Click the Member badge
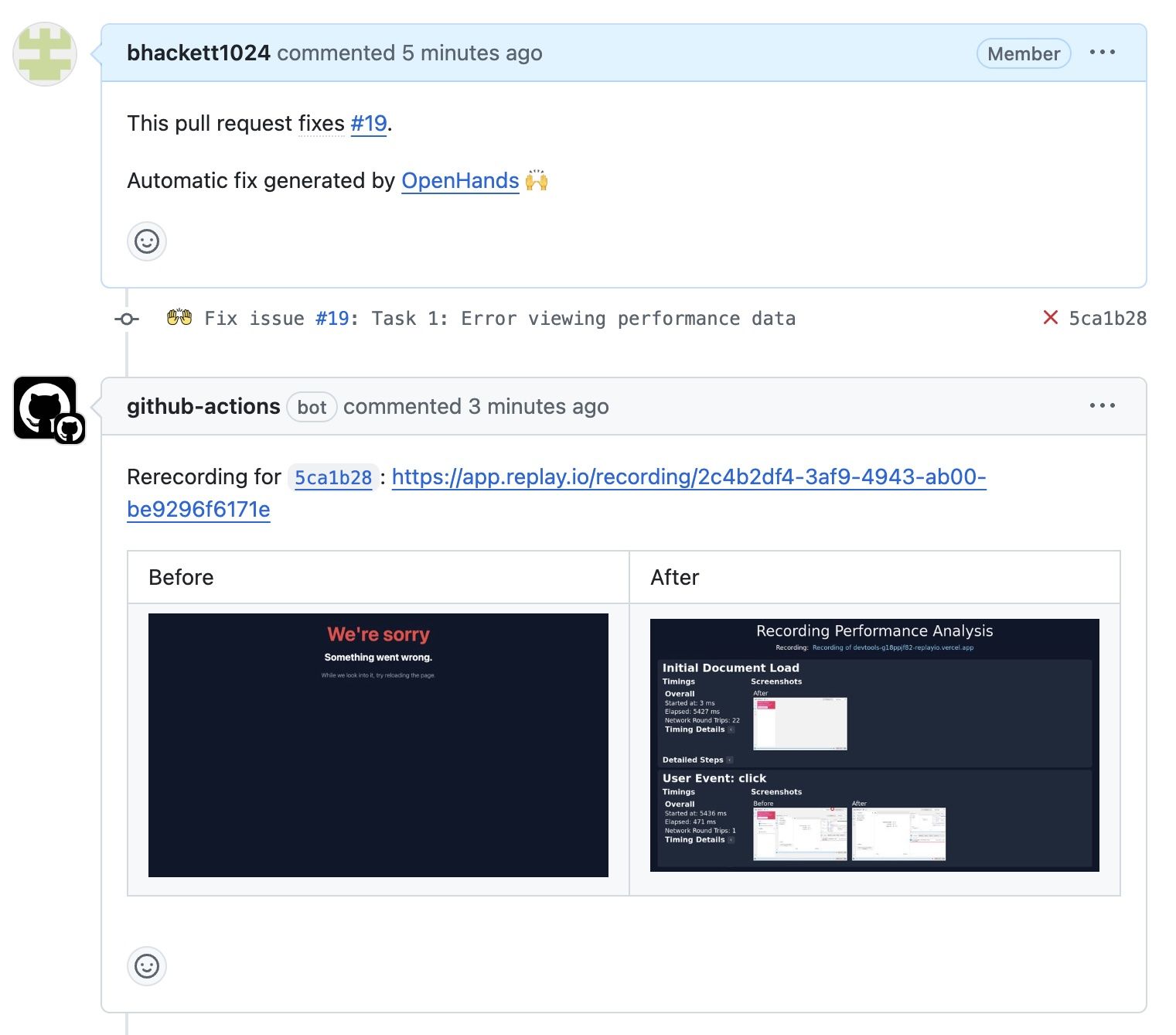This screenshot has width=1176, height=1035. tap(1024, 53)
